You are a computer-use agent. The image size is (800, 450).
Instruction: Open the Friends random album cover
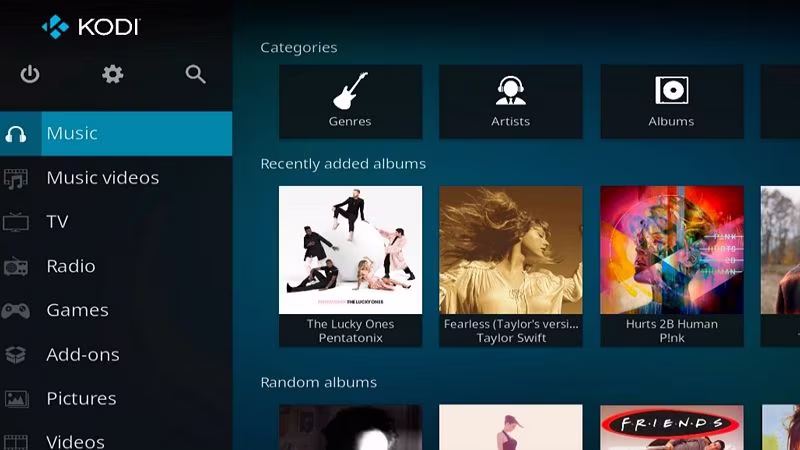[672, 428]
